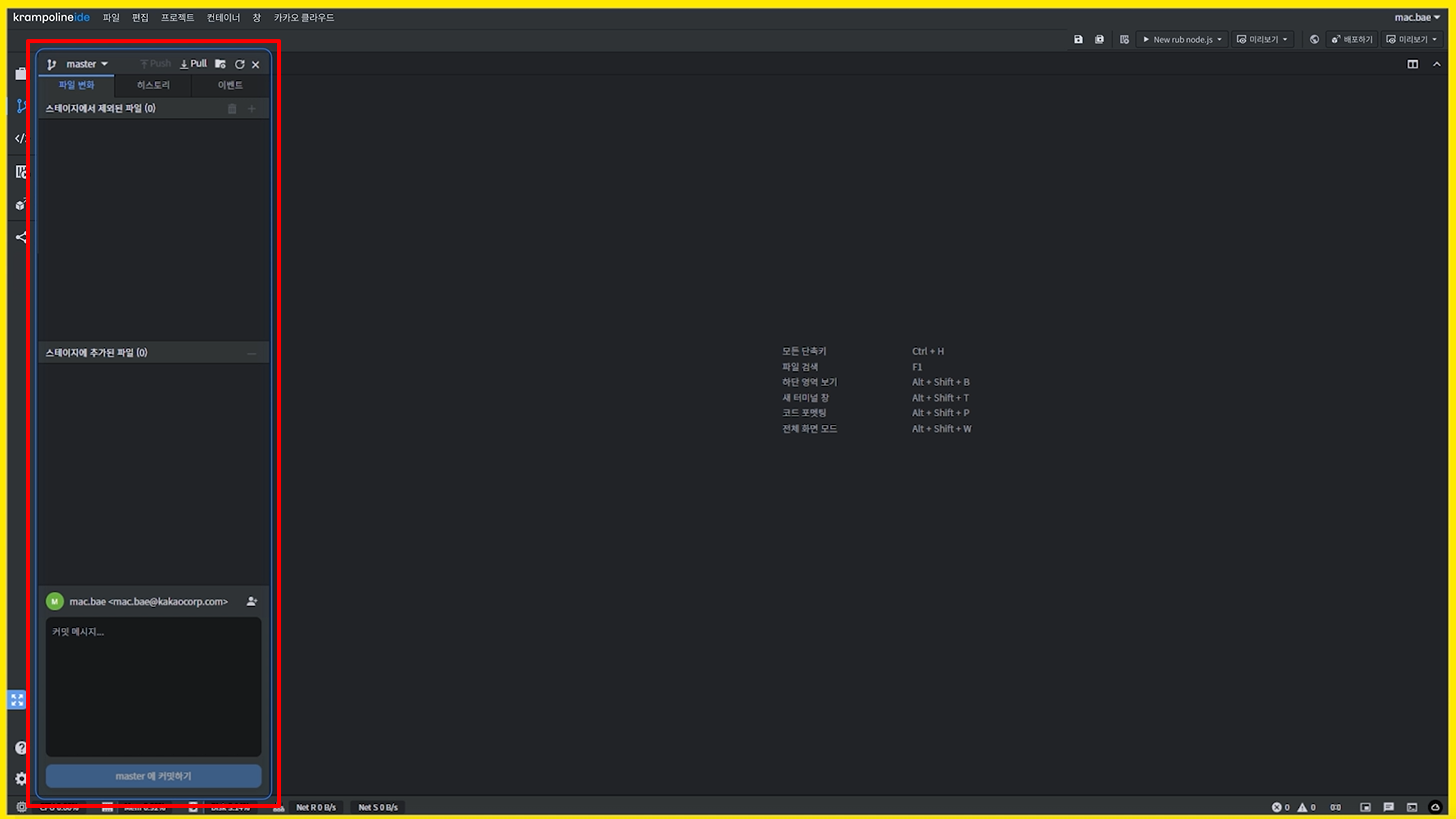Open the rightmost 미리보기 dropdown
Image resolution: width=1456 pixels, height=819 pixels.
click(1412, 40)
